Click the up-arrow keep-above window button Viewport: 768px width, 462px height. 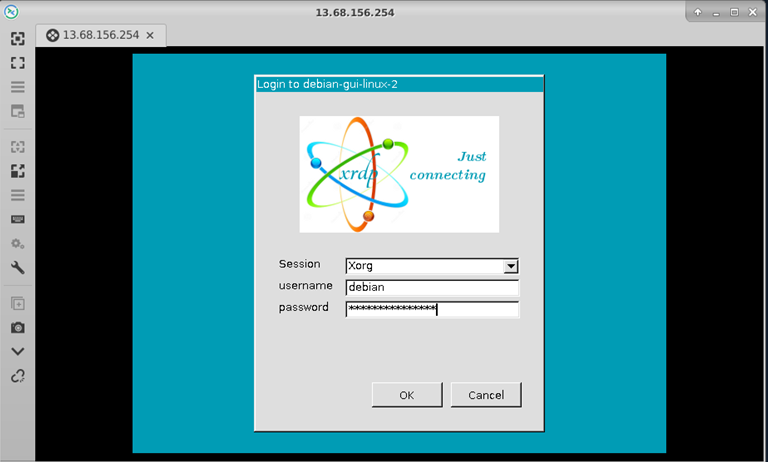click(x=698, y=12)
